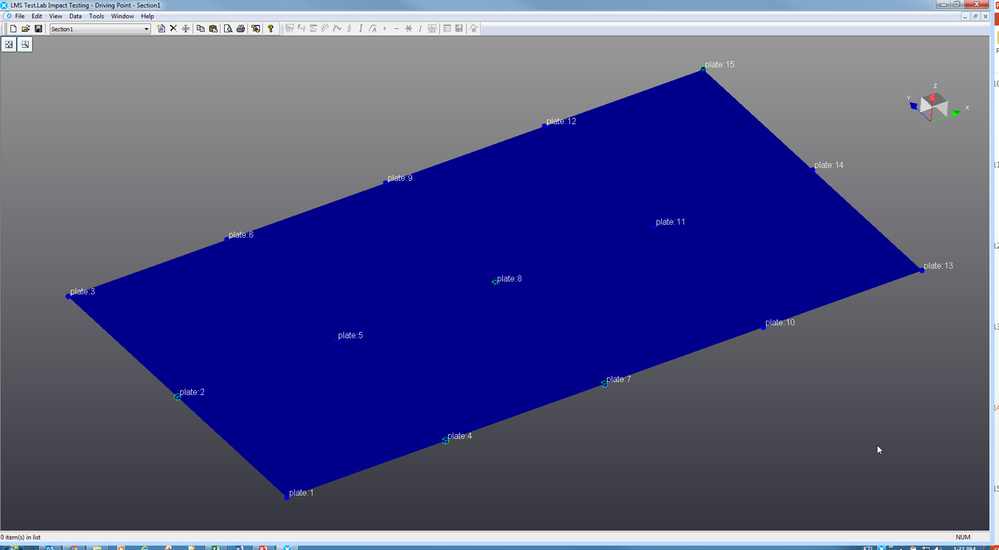Select node plate:15 at the top corner
999x550 pixels.
tap(703, 69)
